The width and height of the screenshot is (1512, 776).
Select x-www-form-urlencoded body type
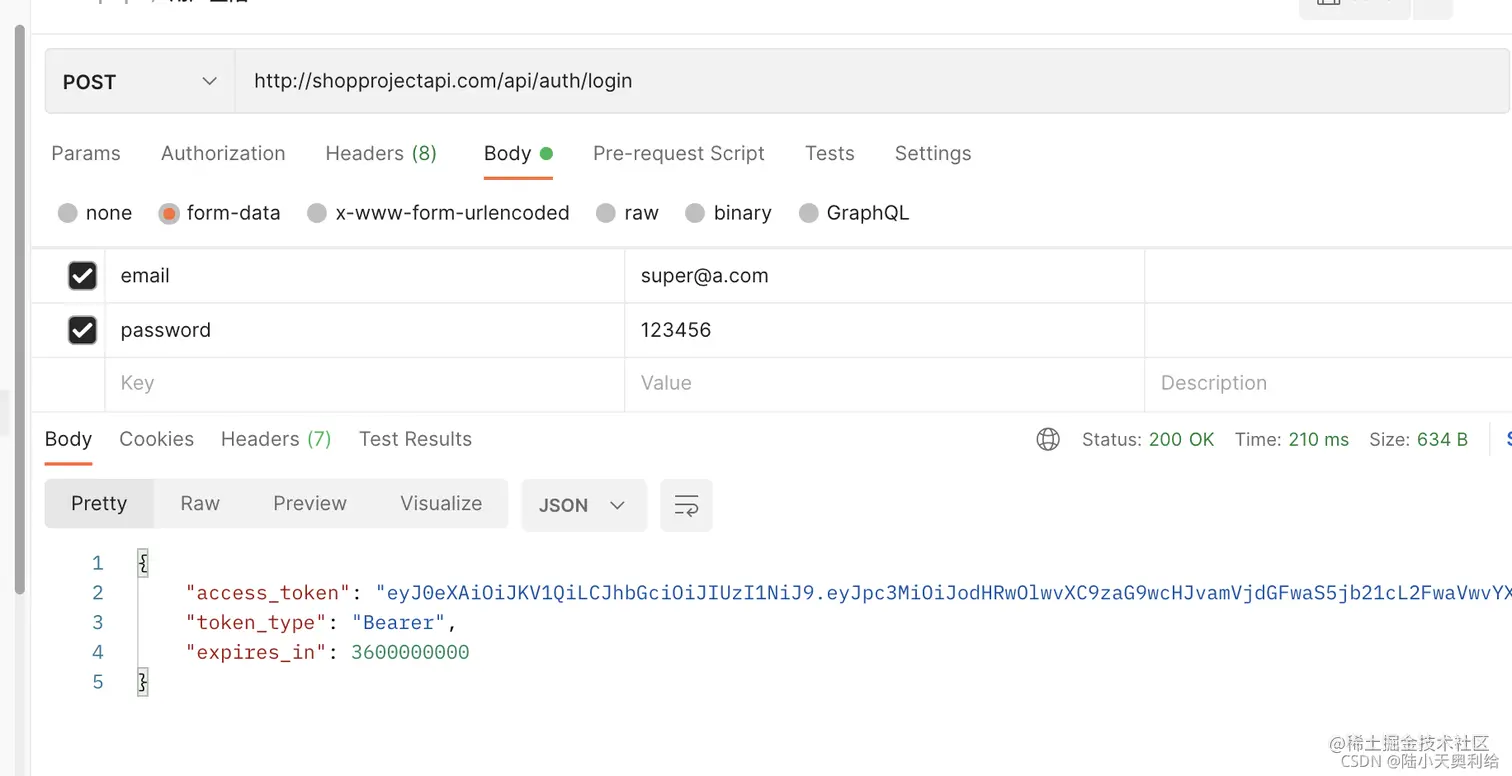(439, 213)
